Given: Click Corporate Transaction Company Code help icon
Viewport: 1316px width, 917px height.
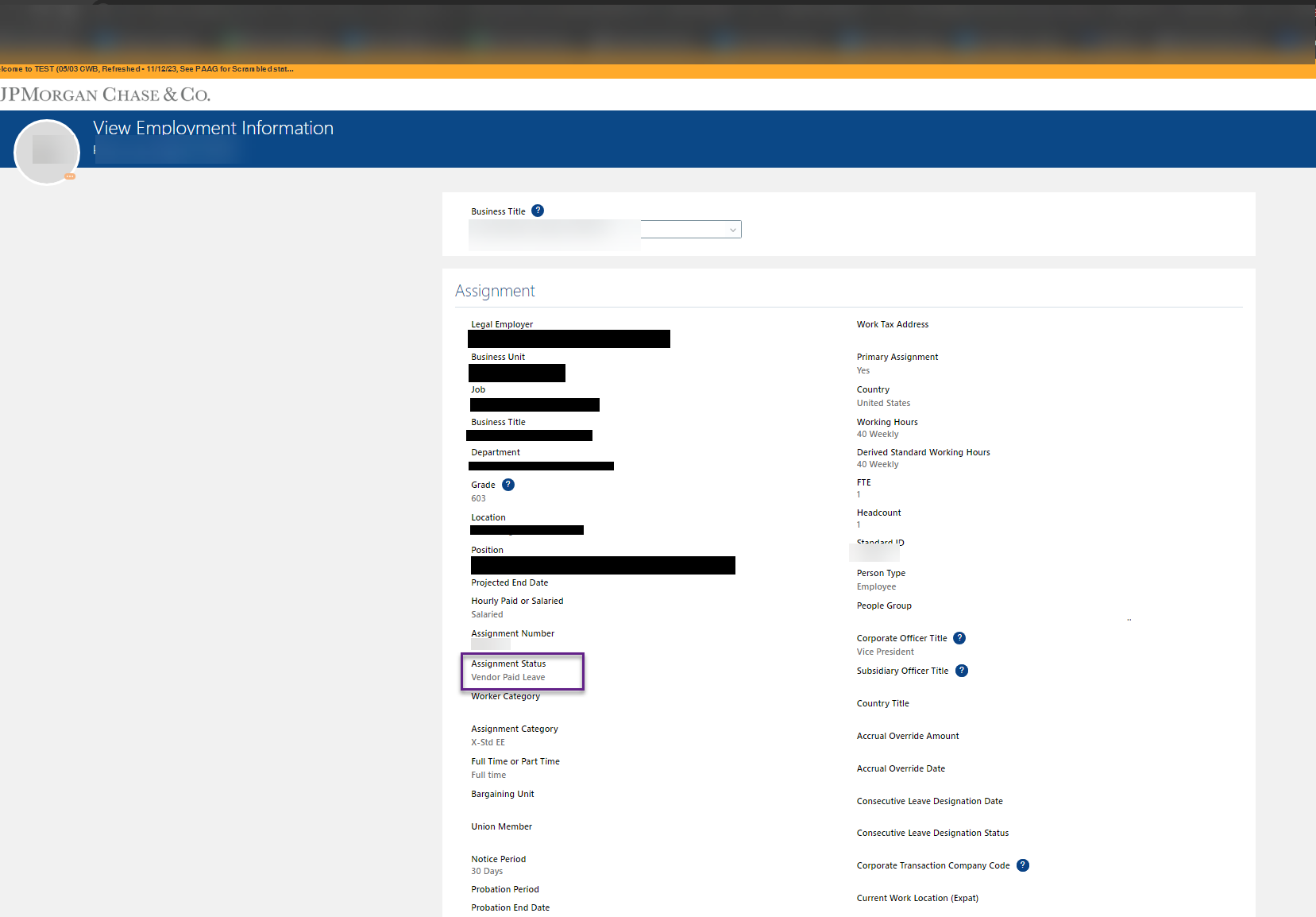Looking at the screenshot, I should pyautogui.click(x=1023, y=865).
